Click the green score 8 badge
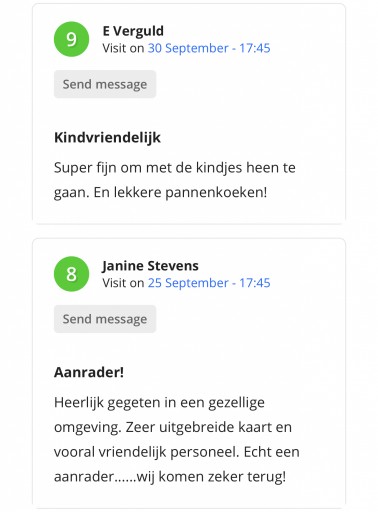This screenshot has width=378, height=512. coord(71,274)
